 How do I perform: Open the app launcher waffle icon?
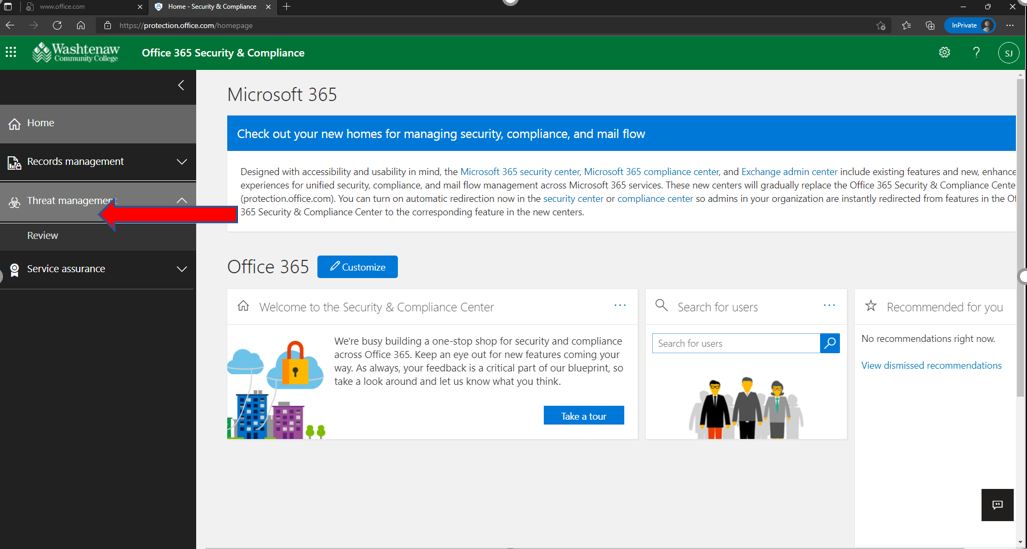click(x=11, y=52)
